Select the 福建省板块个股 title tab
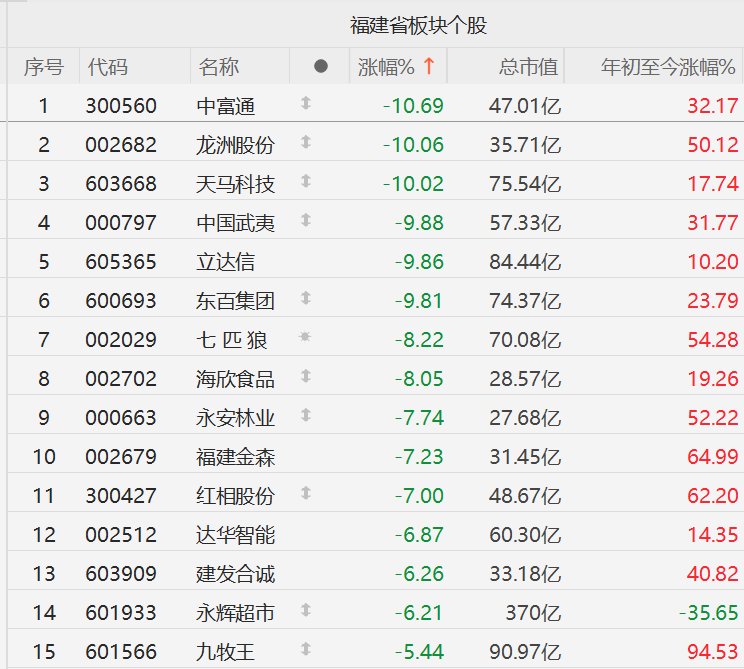 click(x=418, y=25)
